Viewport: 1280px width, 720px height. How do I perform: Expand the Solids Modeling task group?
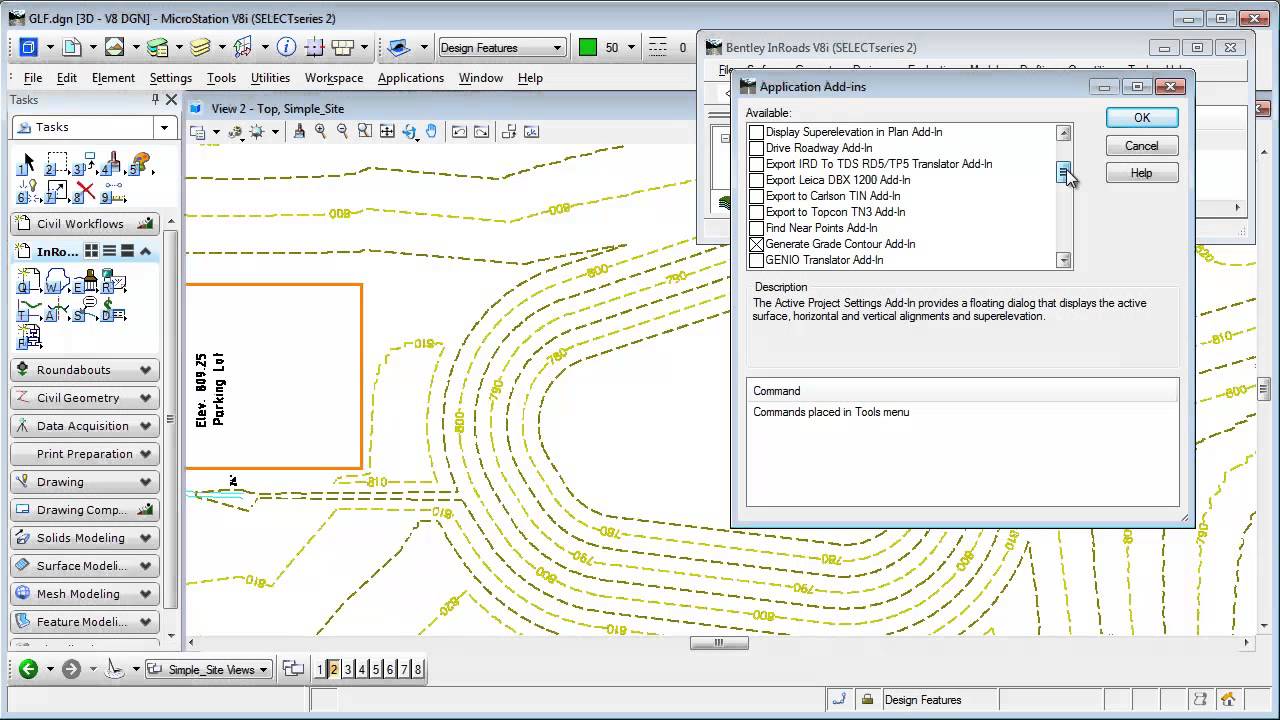point(146,538)
